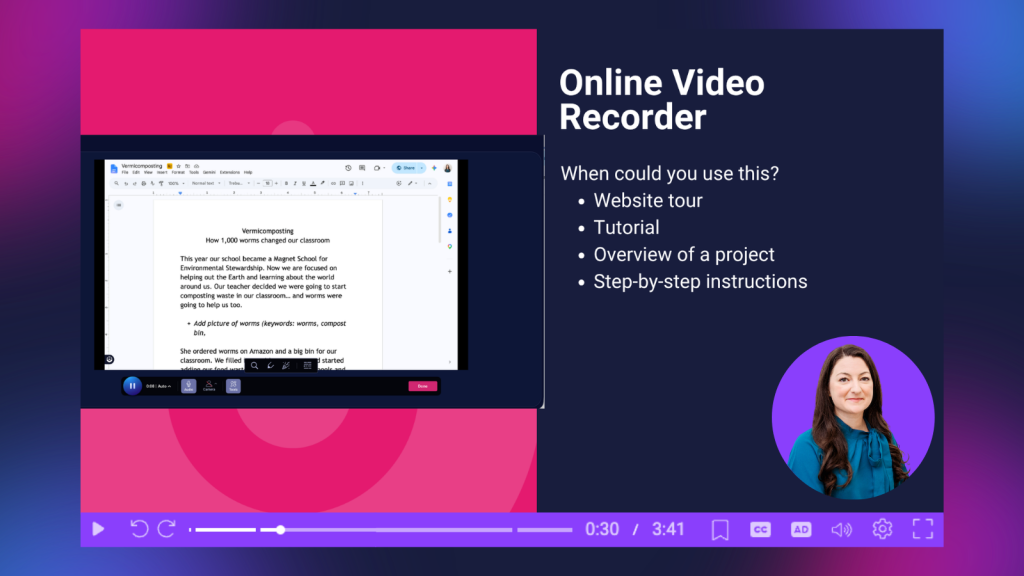Toggle audio description (AD)
Viewport: 1024px width, 576px height.
point(801,530)
